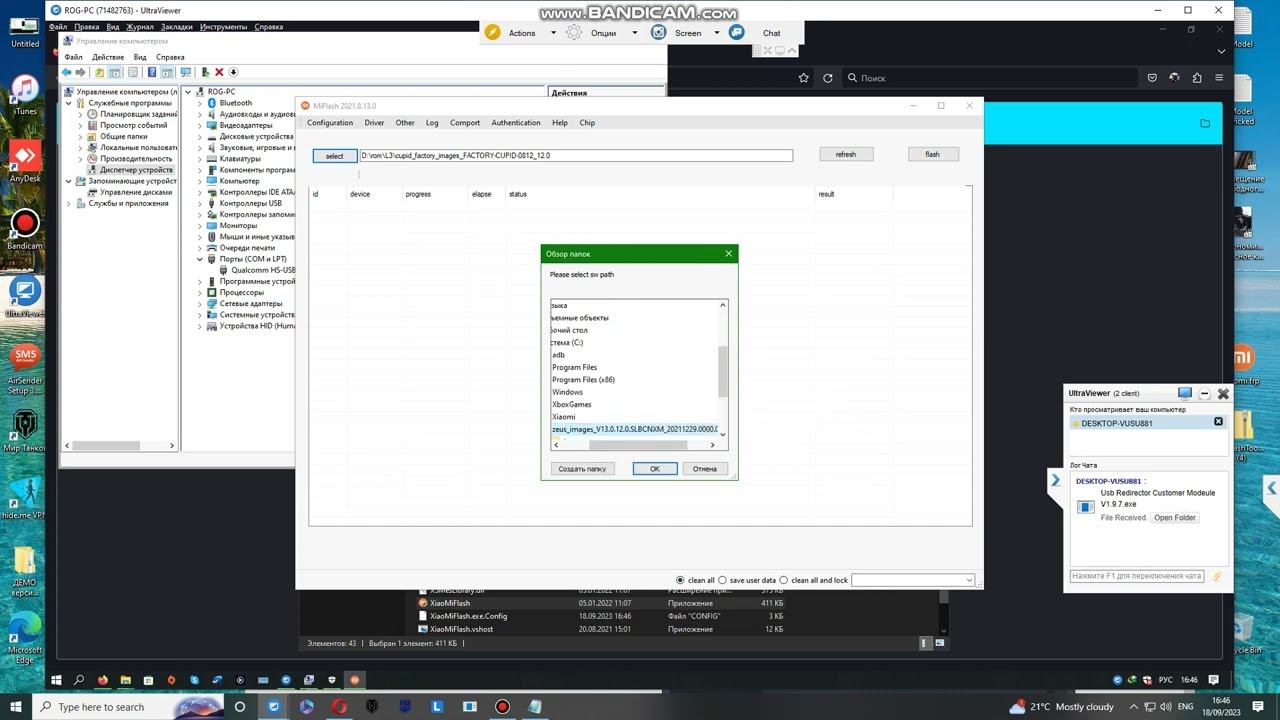Collapse the Порты (COM и LPT) node
Viewport: 1280px width, 720px height.
200,259
